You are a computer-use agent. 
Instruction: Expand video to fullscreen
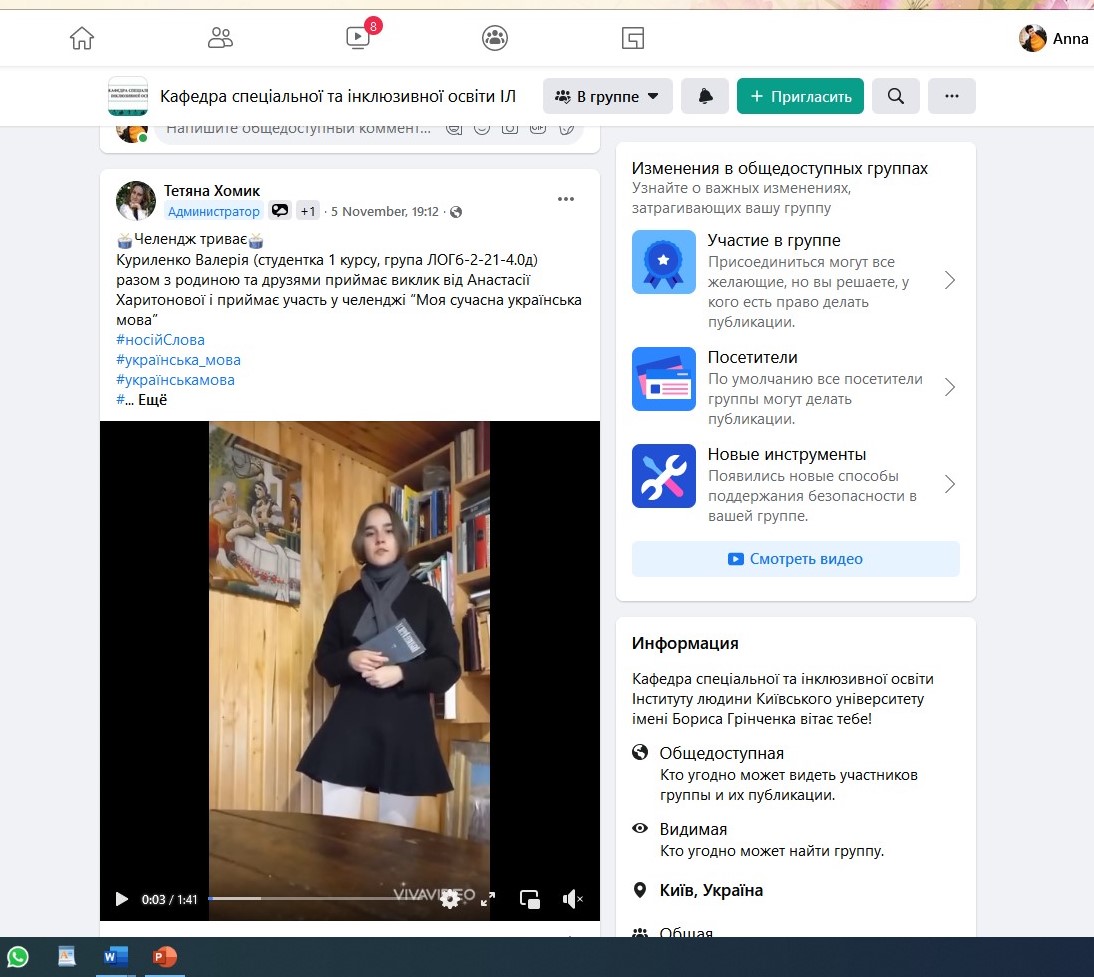click(488, 899)
